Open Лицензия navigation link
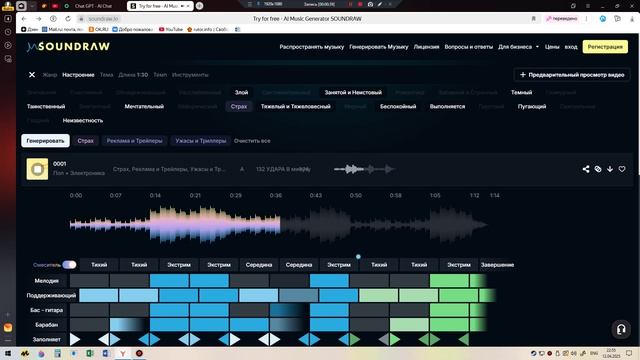 (426, 47)
